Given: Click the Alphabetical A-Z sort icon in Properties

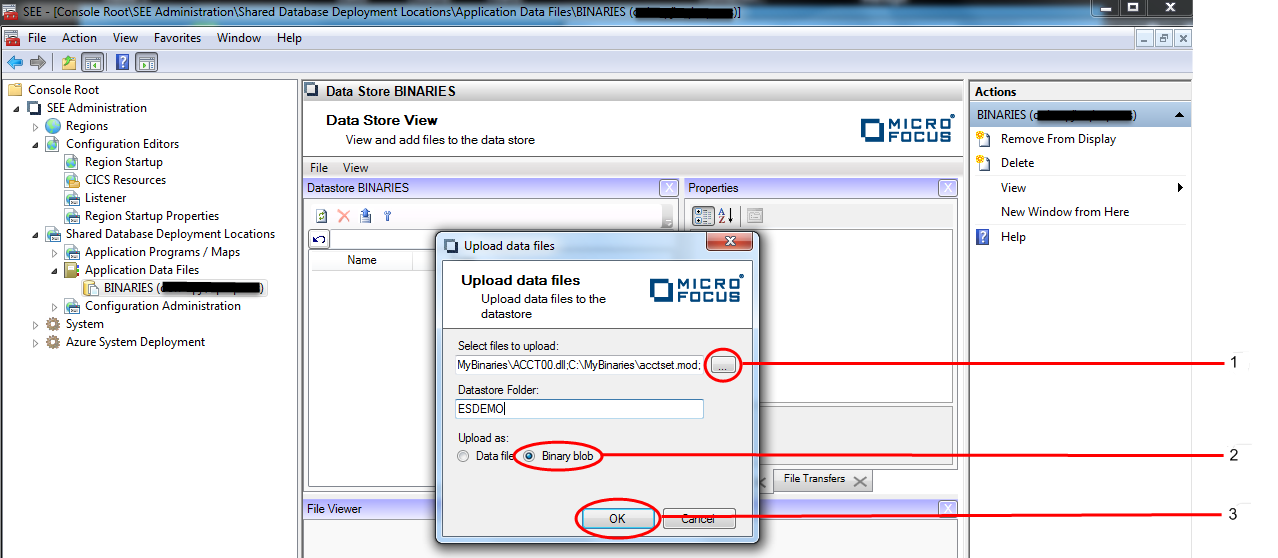Looking at the screenshot, I should click(x=726, y=215).
